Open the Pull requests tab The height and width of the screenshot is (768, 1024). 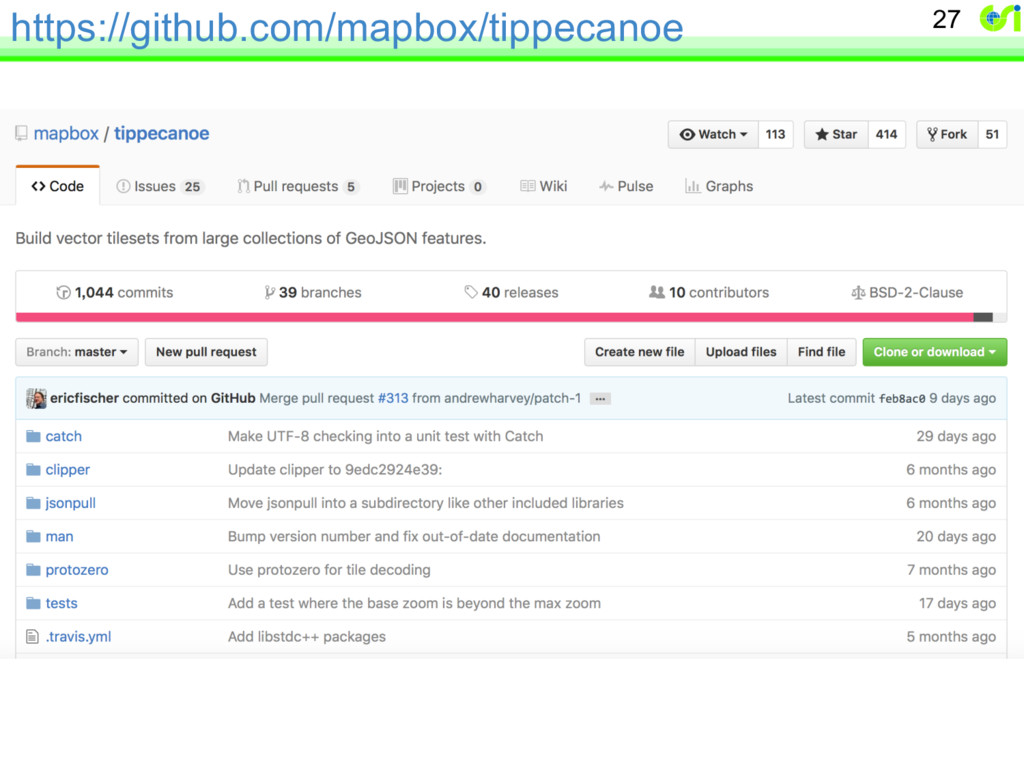298,186
